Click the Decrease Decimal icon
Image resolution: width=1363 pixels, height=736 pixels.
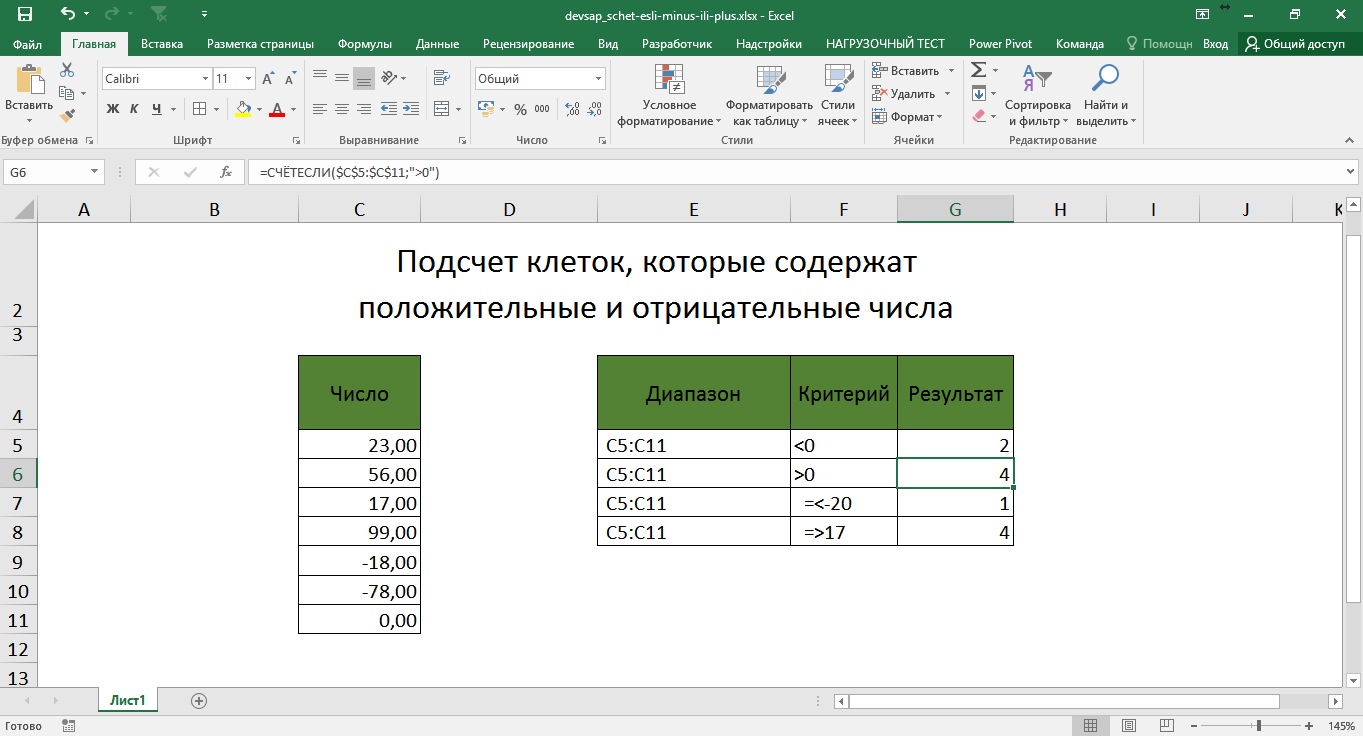(594, 109)
